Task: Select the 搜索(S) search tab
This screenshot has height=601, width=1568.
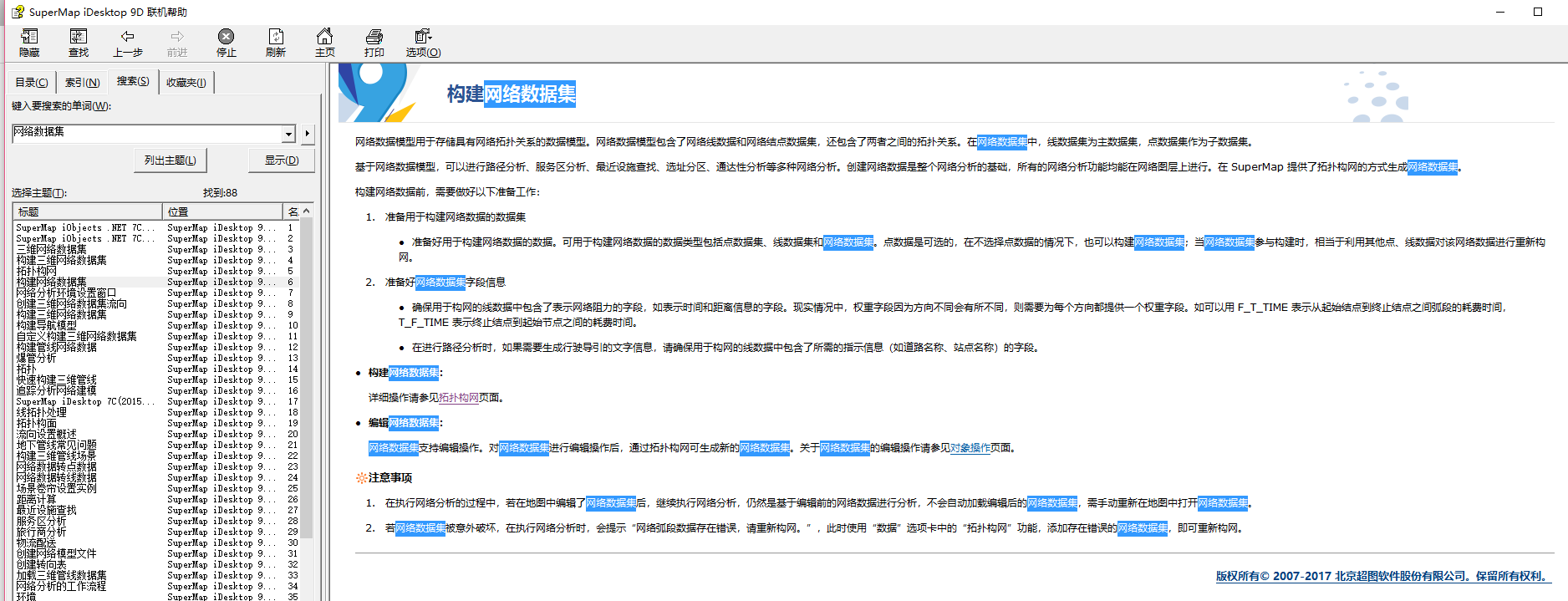Action: tap(133, 81)
